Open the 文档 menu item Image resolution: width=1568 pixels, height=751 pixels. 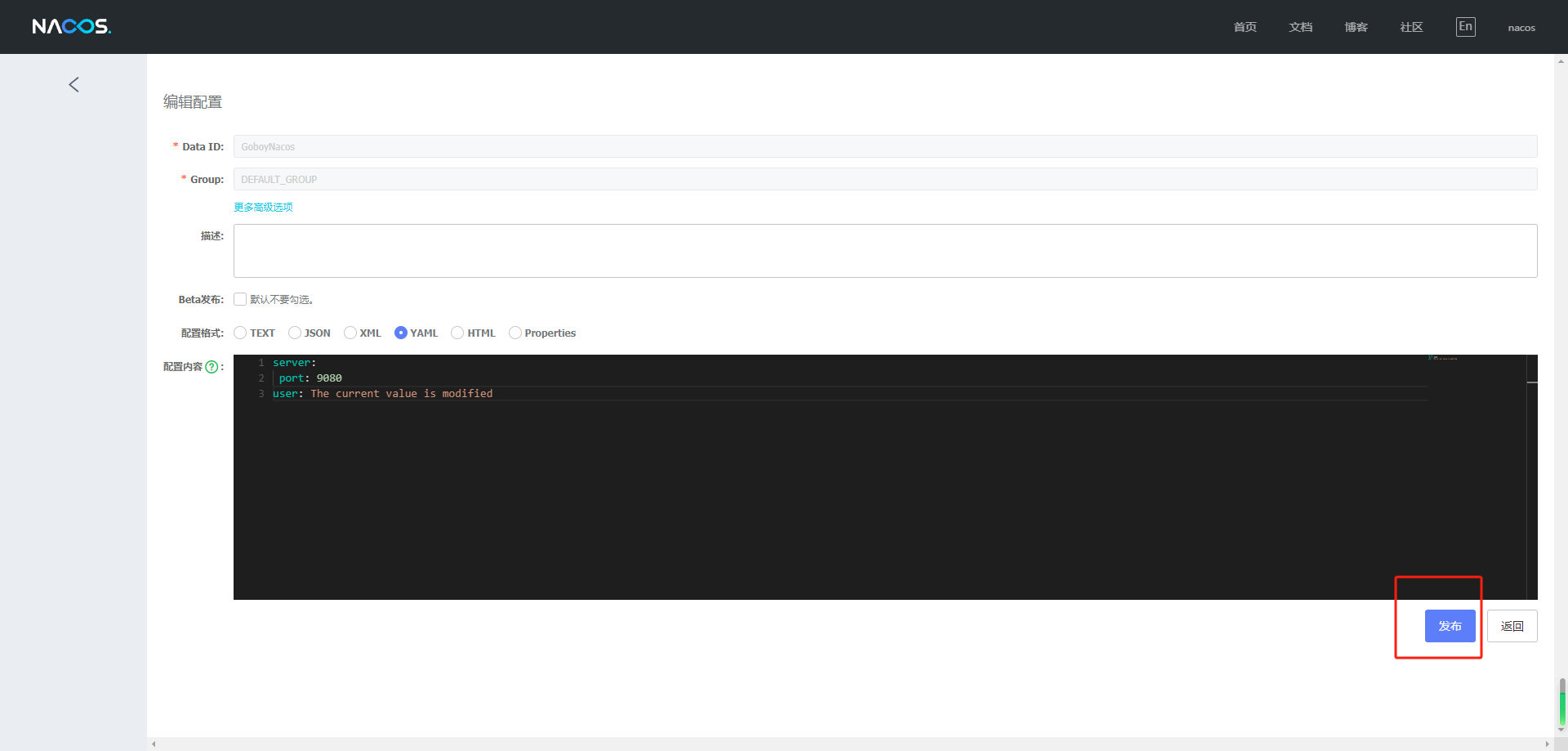tap(1300, 28)
